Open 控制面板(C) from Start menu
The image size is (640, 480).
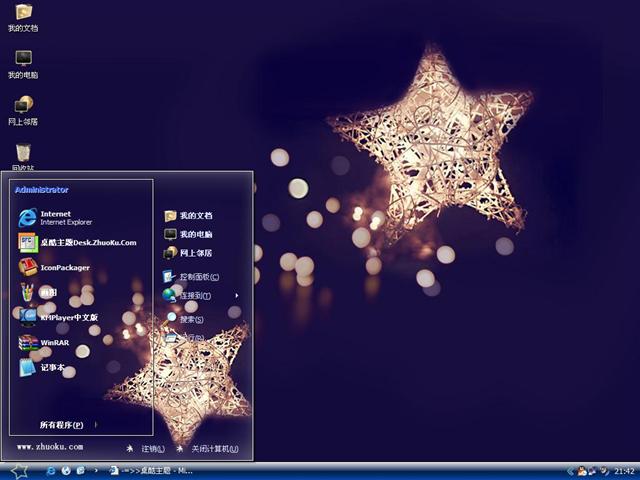pyautogui.click(x=198, y=277)
